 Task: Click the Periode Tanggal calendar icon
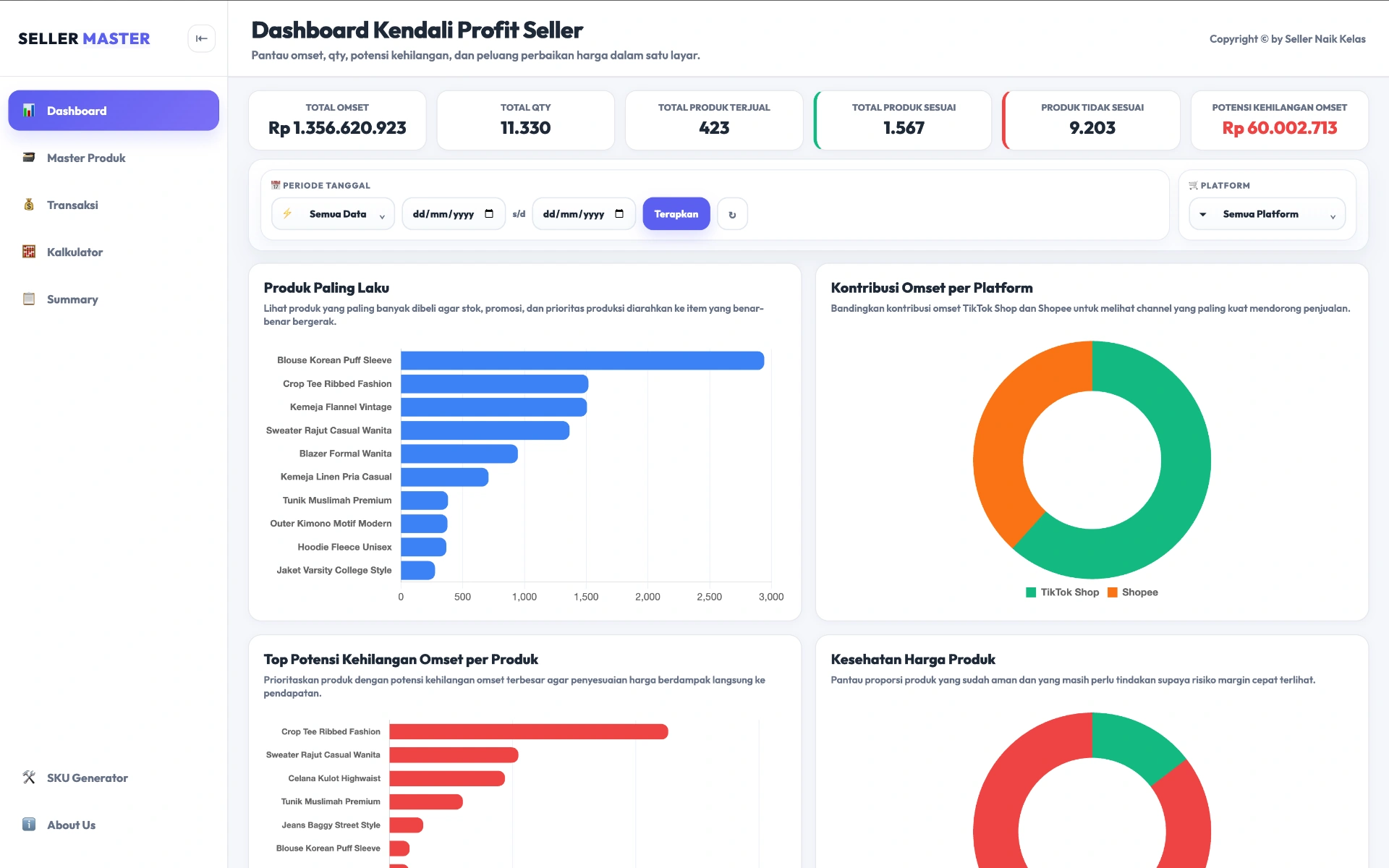pyautogui.click(x=276, y=185)
